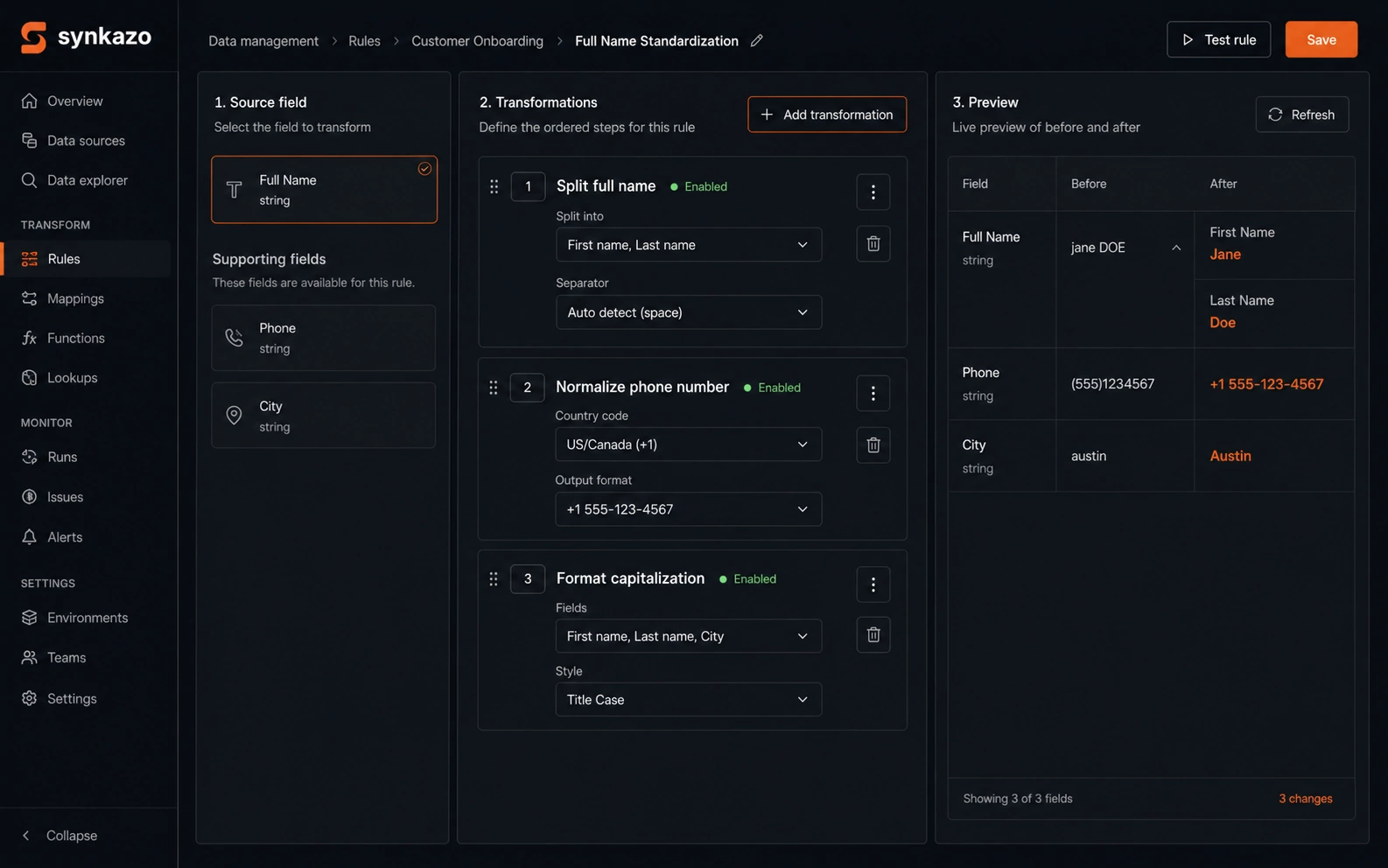
Task: Refresh the live preview
Action: click(x=1302, y=115)
